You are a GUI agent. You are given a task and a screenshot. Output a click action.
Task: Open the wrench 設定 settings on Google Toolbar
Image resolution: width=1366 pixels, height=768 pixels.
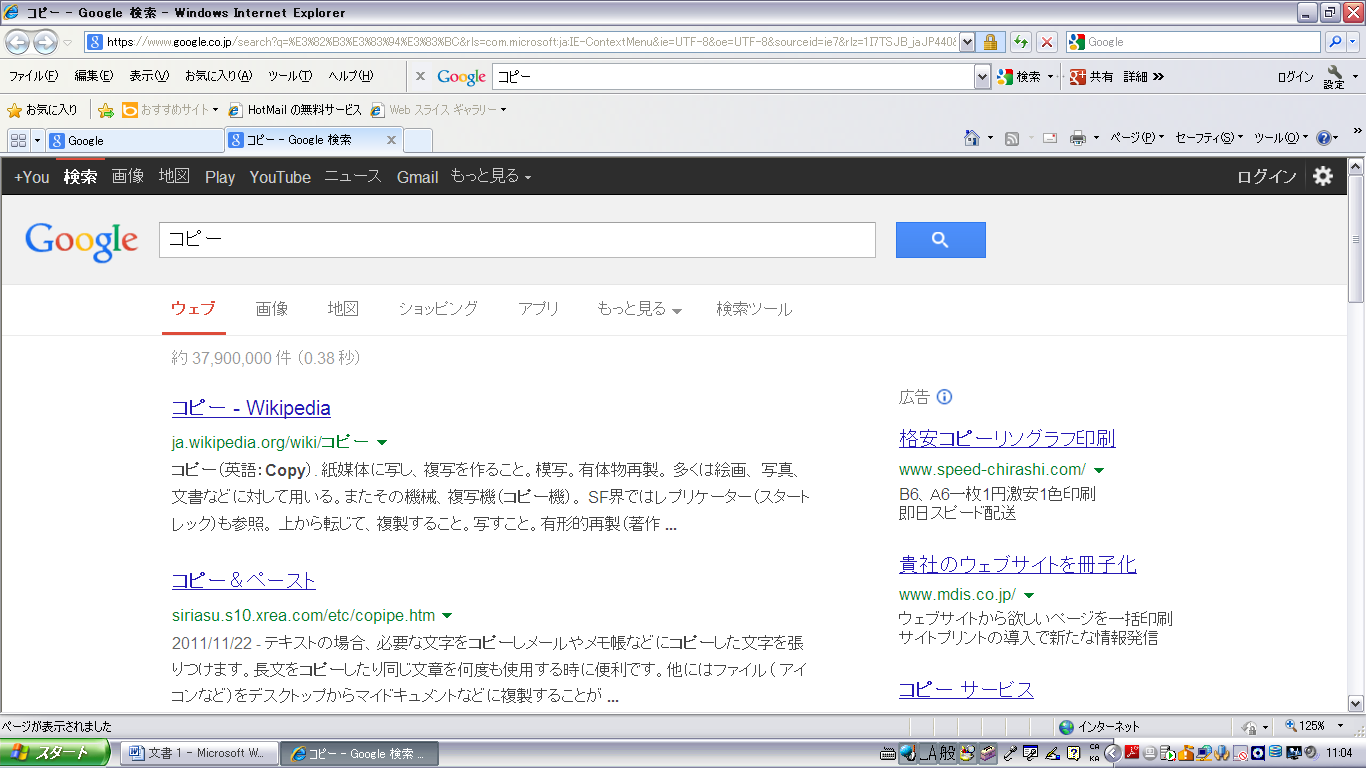1335,77
